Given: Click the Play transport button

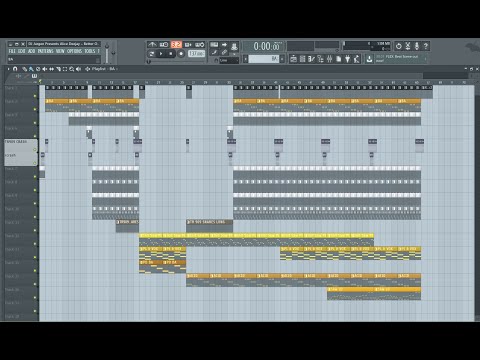Looking at the screenshot, I should pyautogui.click(x=161, y=53).
